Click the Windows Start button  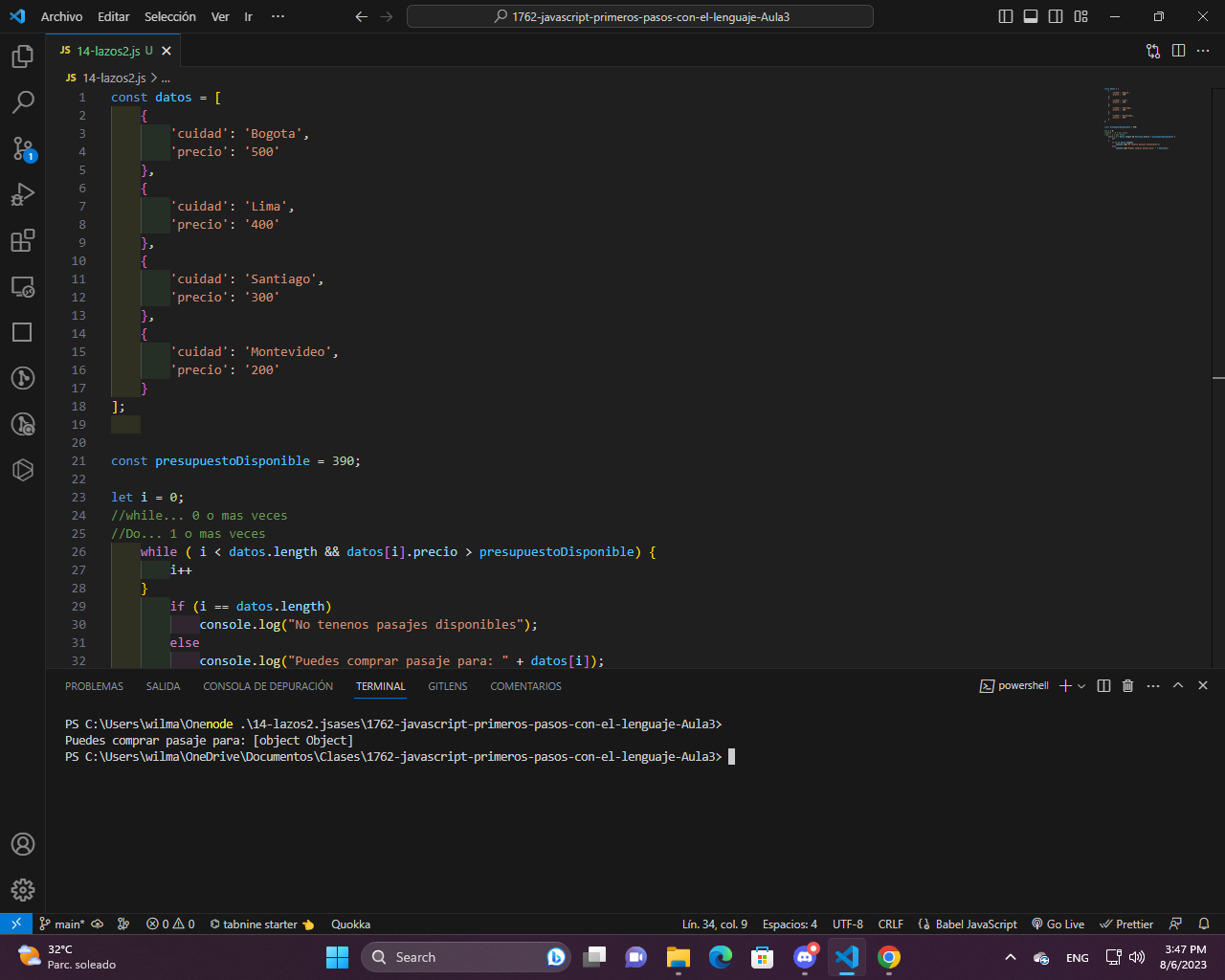click(337, 957)
